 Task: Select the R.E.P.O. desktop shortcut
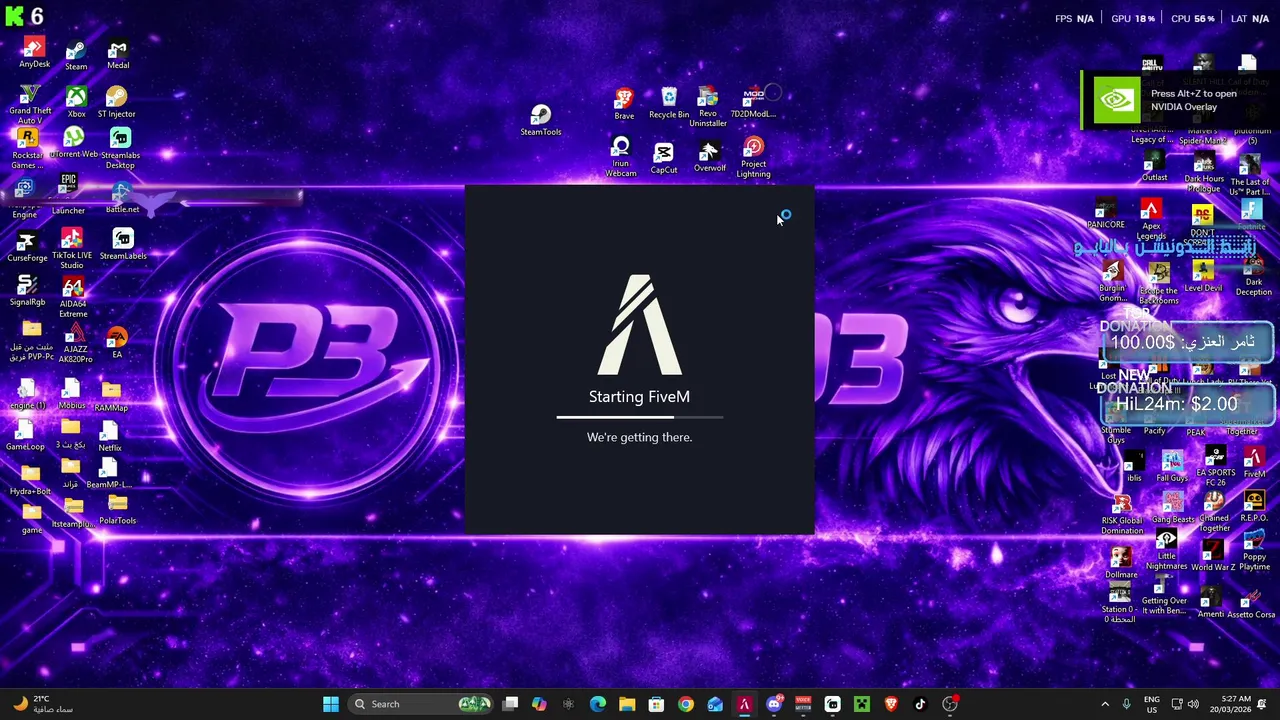(1254, 507)
